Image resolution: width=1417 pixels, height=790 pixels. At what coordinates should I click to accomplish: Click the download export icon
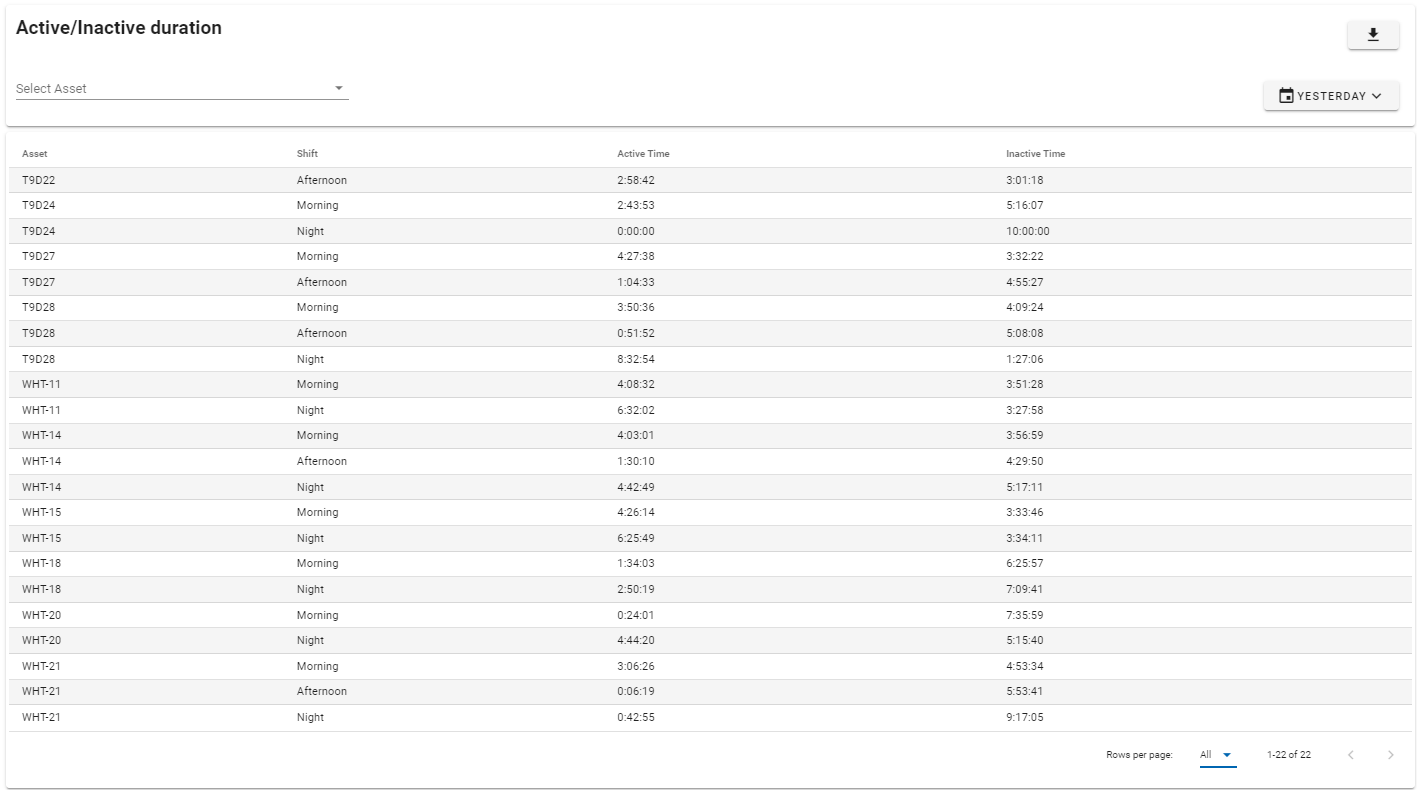1373,35
